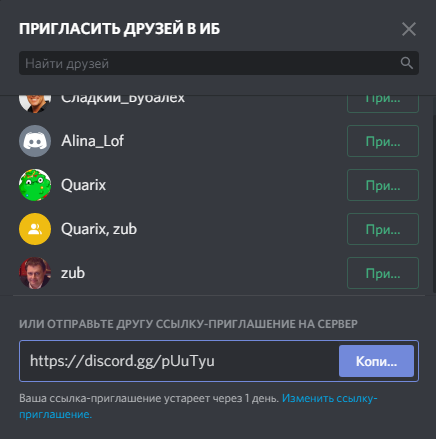Click Alina_Lof's default Discord avatar
Image resolution: width=436 pixels, height=439 pixels.
point(35,141)
